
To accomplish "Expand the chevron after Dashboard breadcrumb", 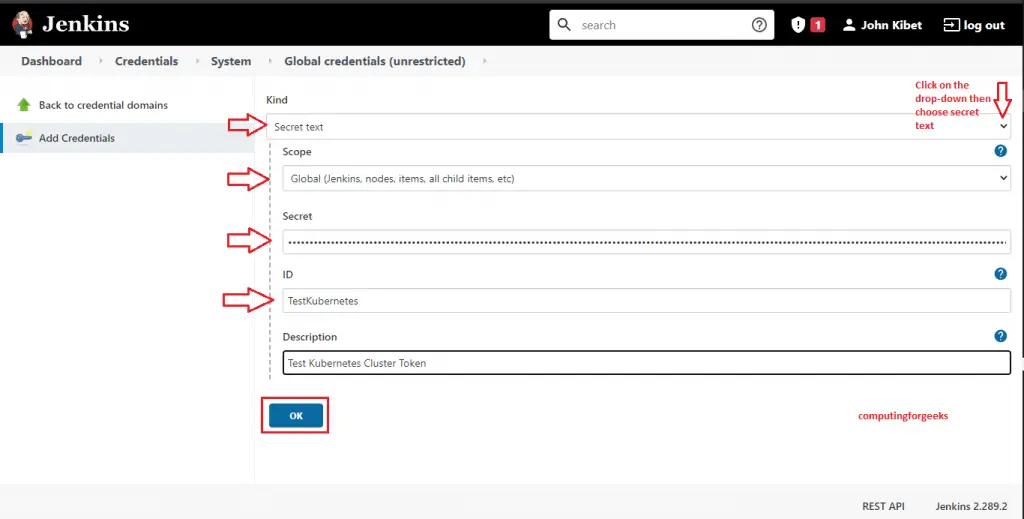I will point(101,61).
